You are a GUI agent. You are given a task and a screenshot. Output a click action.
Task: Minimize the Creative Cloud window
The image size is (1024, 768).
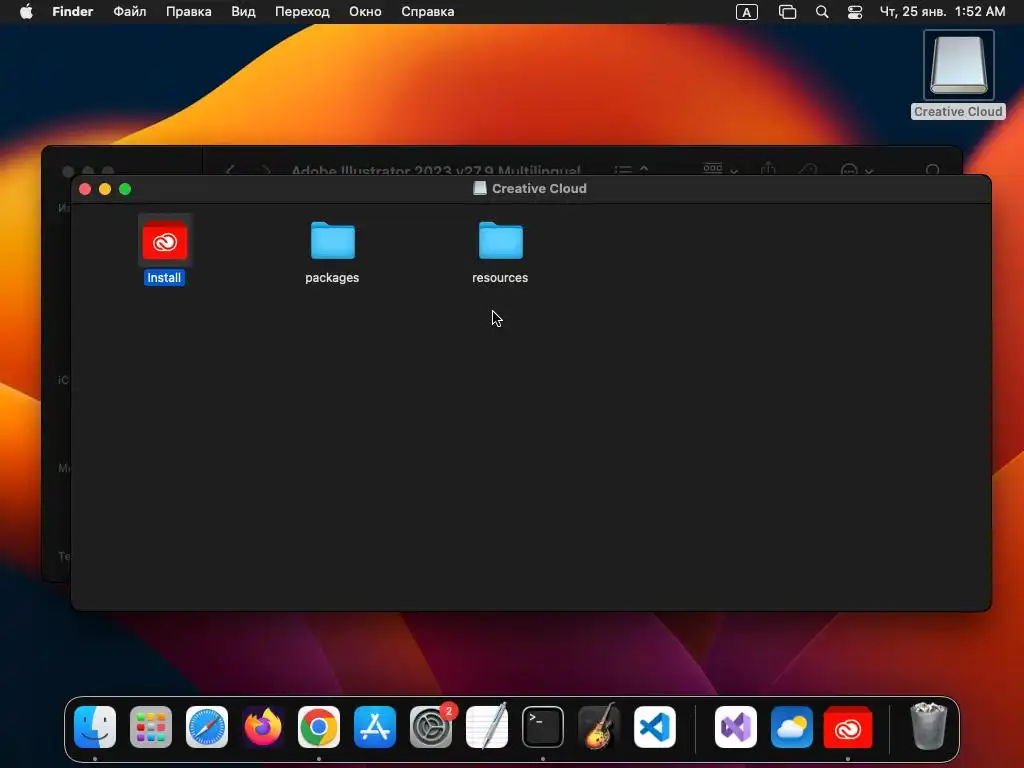[x=104, y=189]
